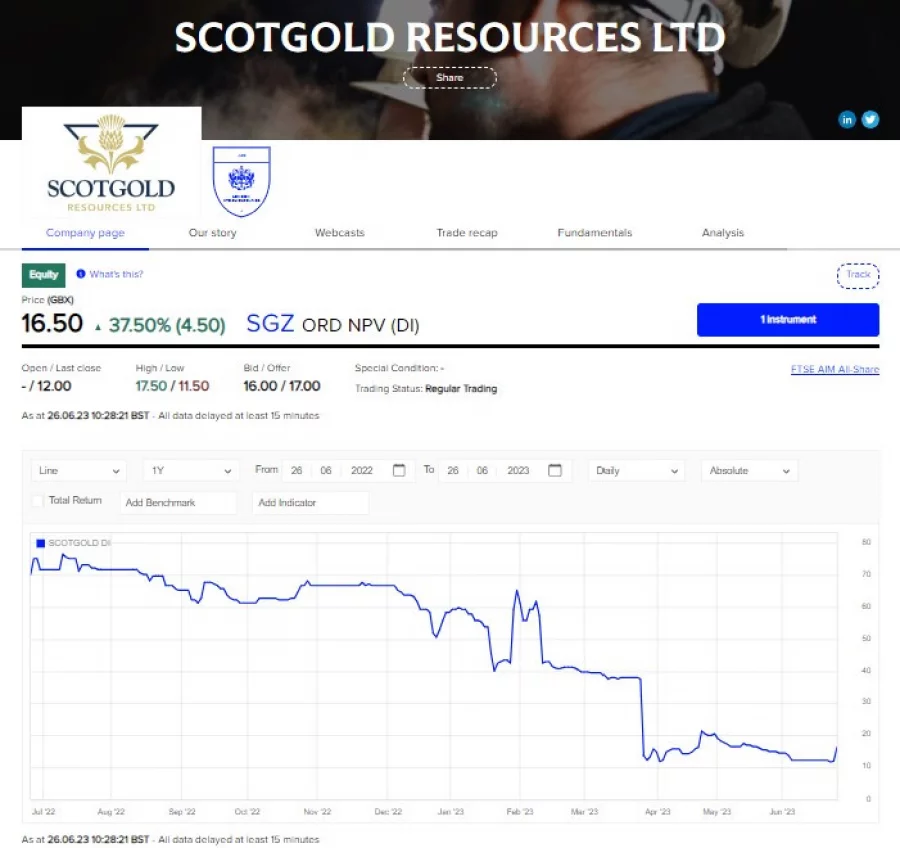Image resolution: width=900 pixels, height=848 pixels.
Task: Open the Our story tab
Action: pos(212,232)
